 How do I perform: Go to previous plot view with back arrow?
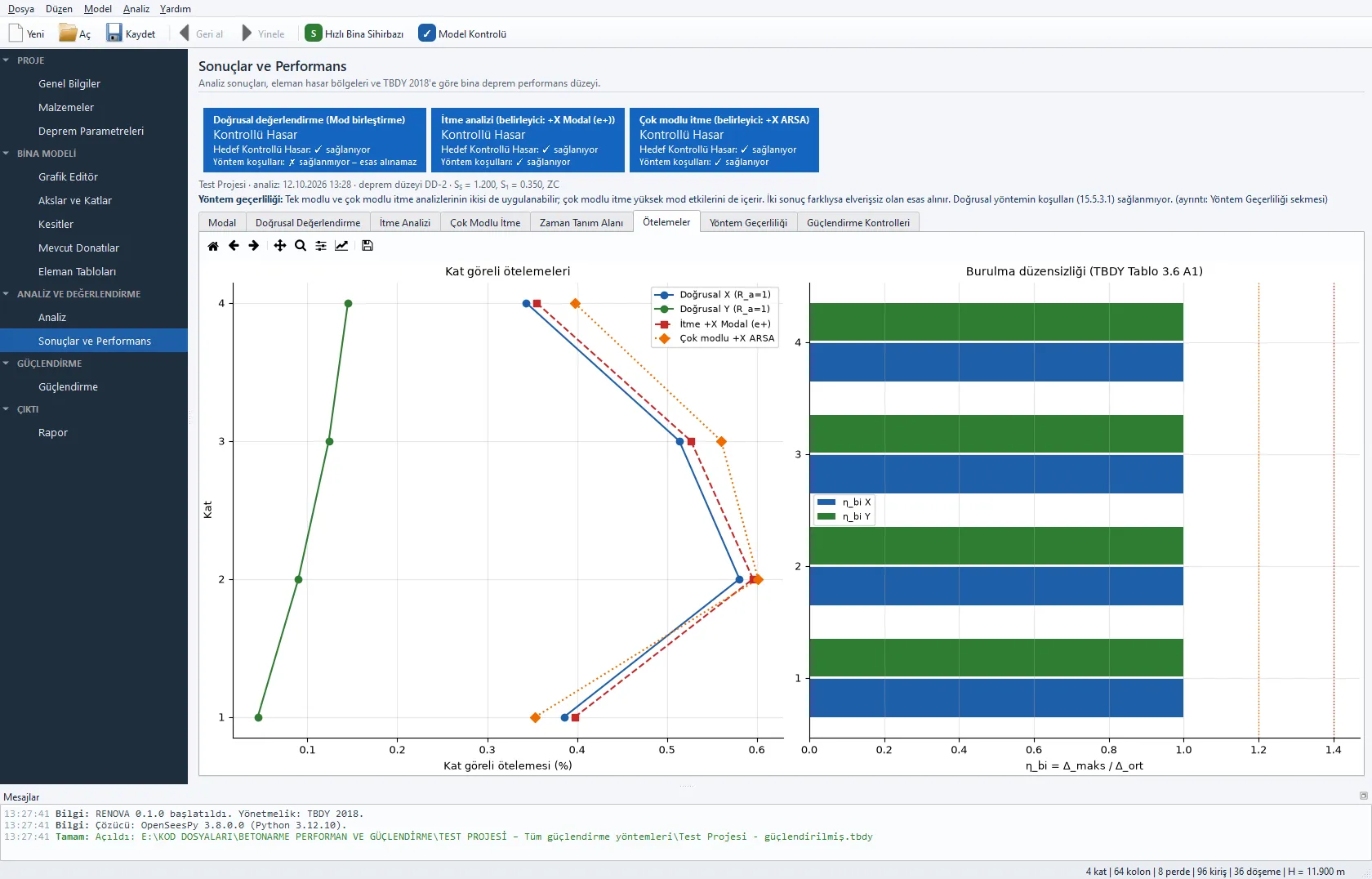pos(234,246)
